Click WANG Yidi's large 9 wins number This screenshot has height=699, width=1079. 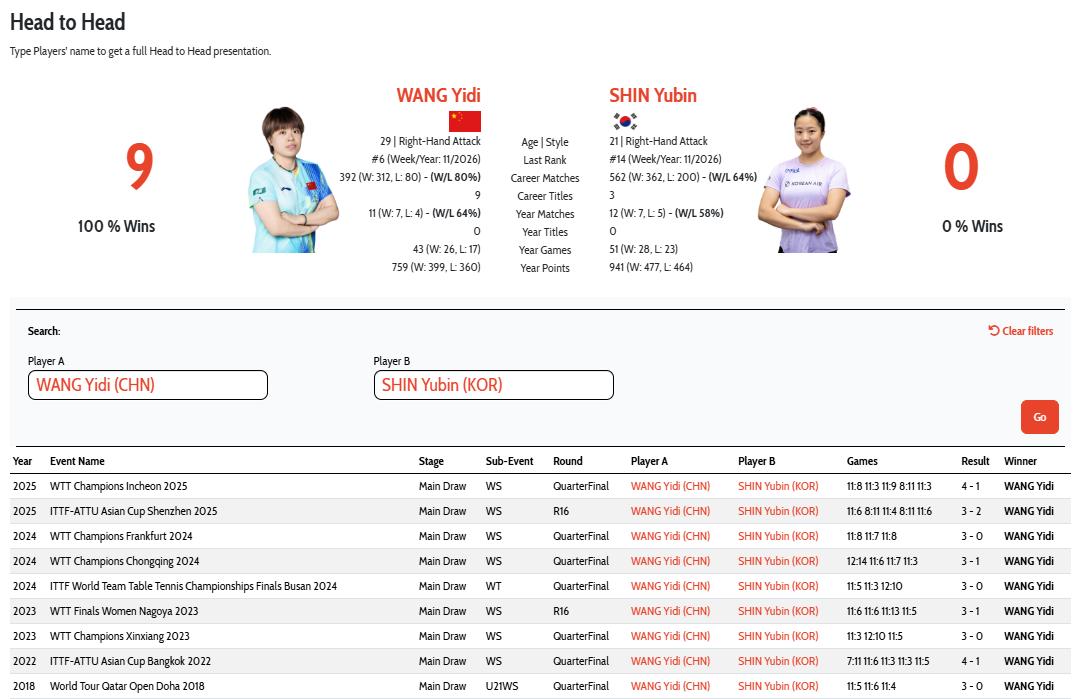[140, 166]
